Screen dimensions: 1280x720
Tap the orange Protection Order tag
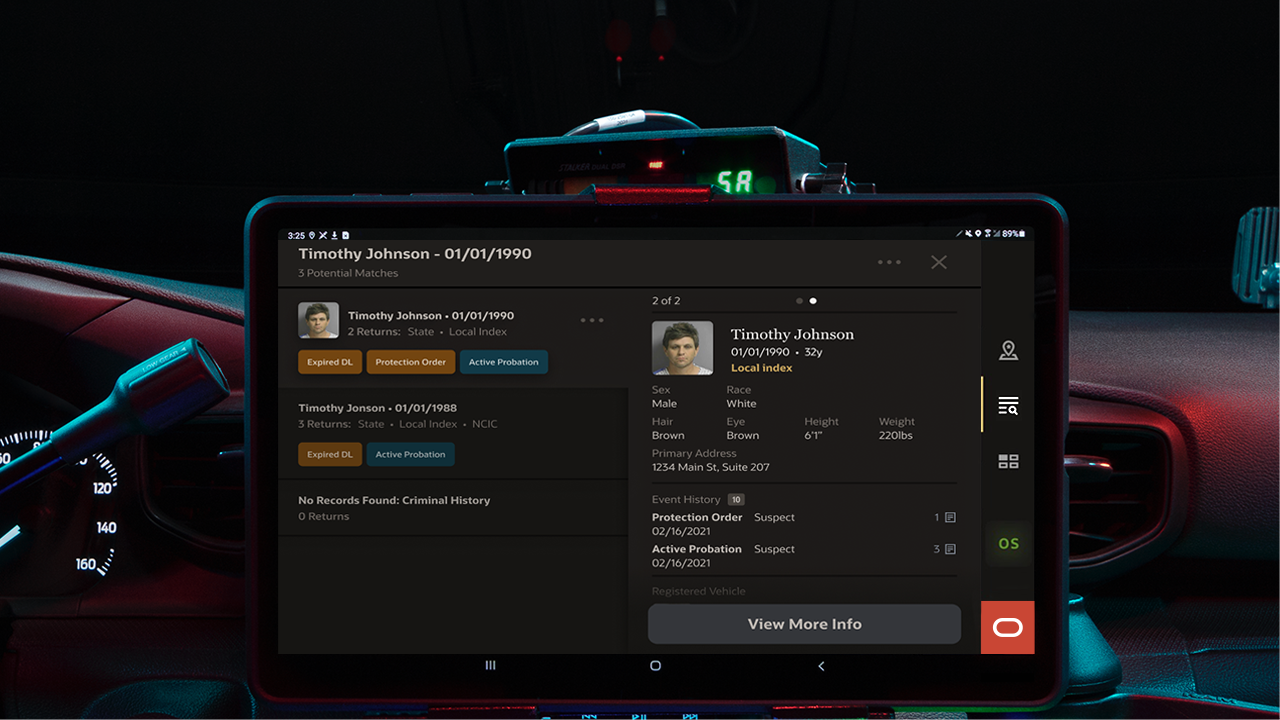[x=411, y=362]
